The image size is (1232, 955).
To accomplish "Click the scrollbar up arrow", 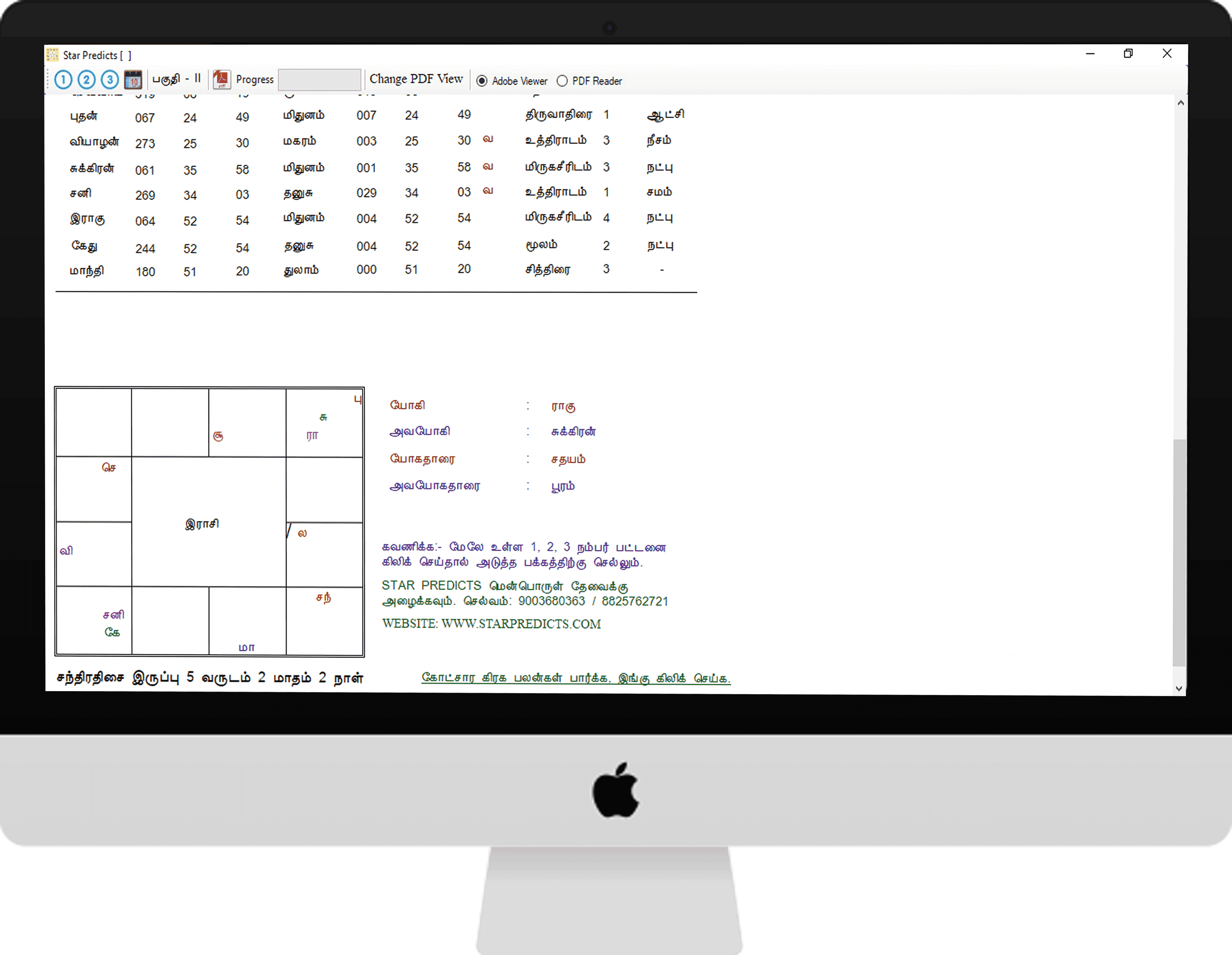I will click(1180, 103).
